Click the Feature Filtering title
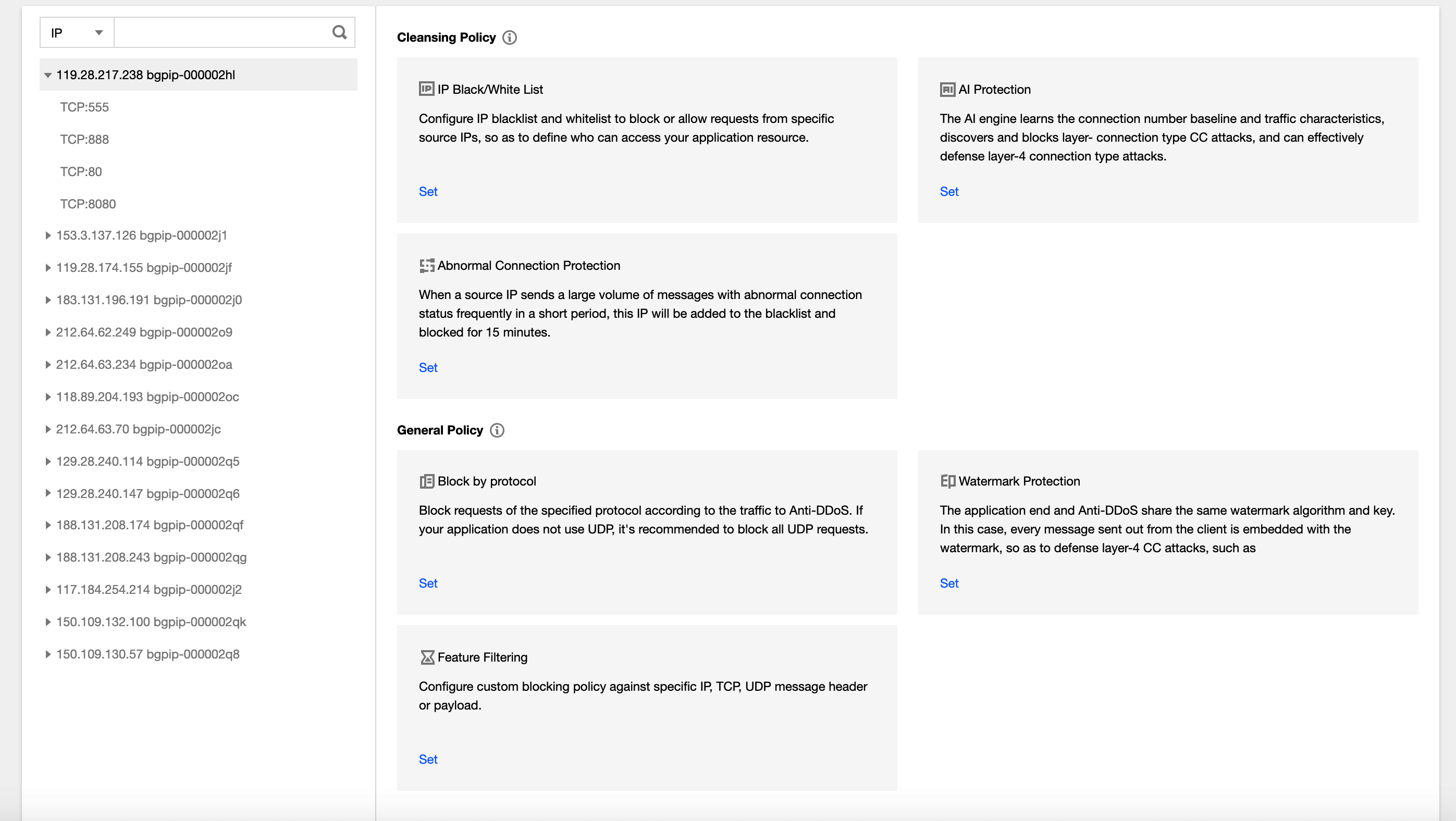 click(482, 657)
